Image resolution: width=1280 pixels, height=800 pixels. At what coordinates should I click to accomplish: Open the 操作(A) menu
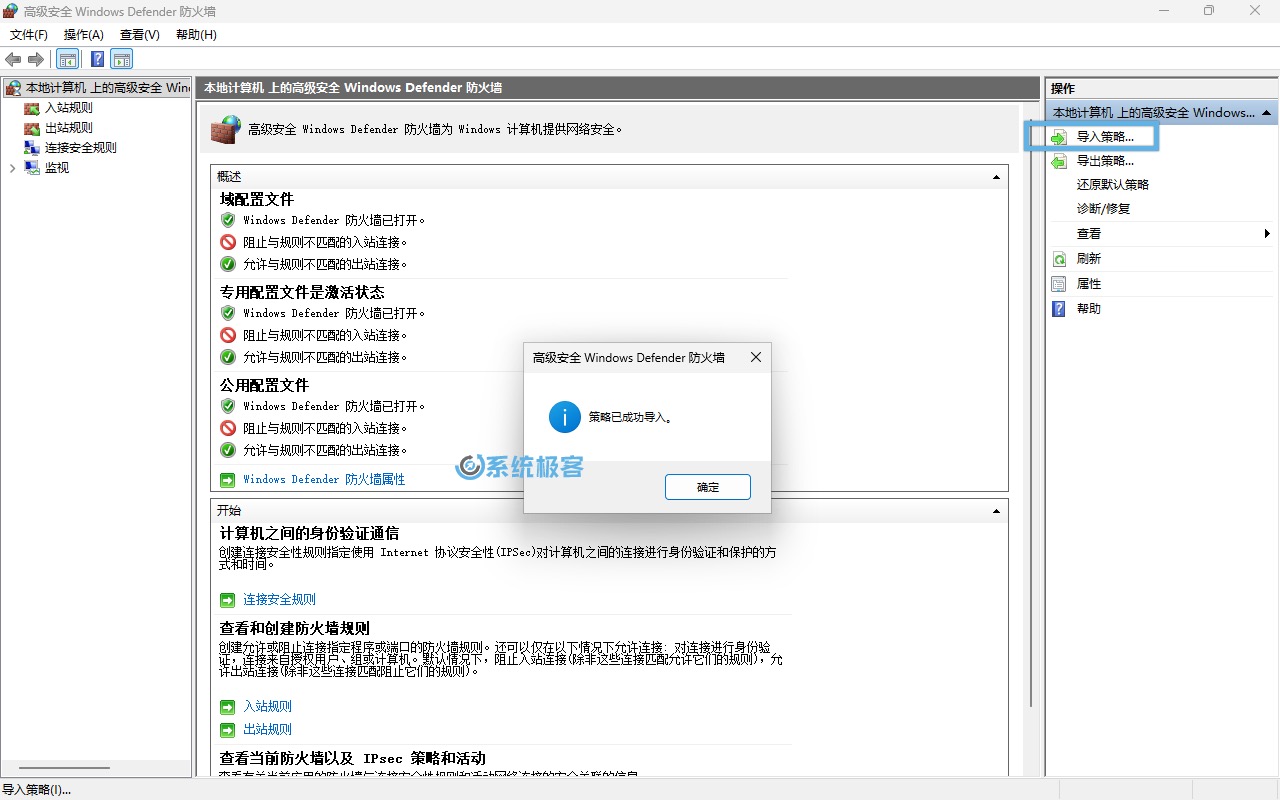tap(83, 34)
